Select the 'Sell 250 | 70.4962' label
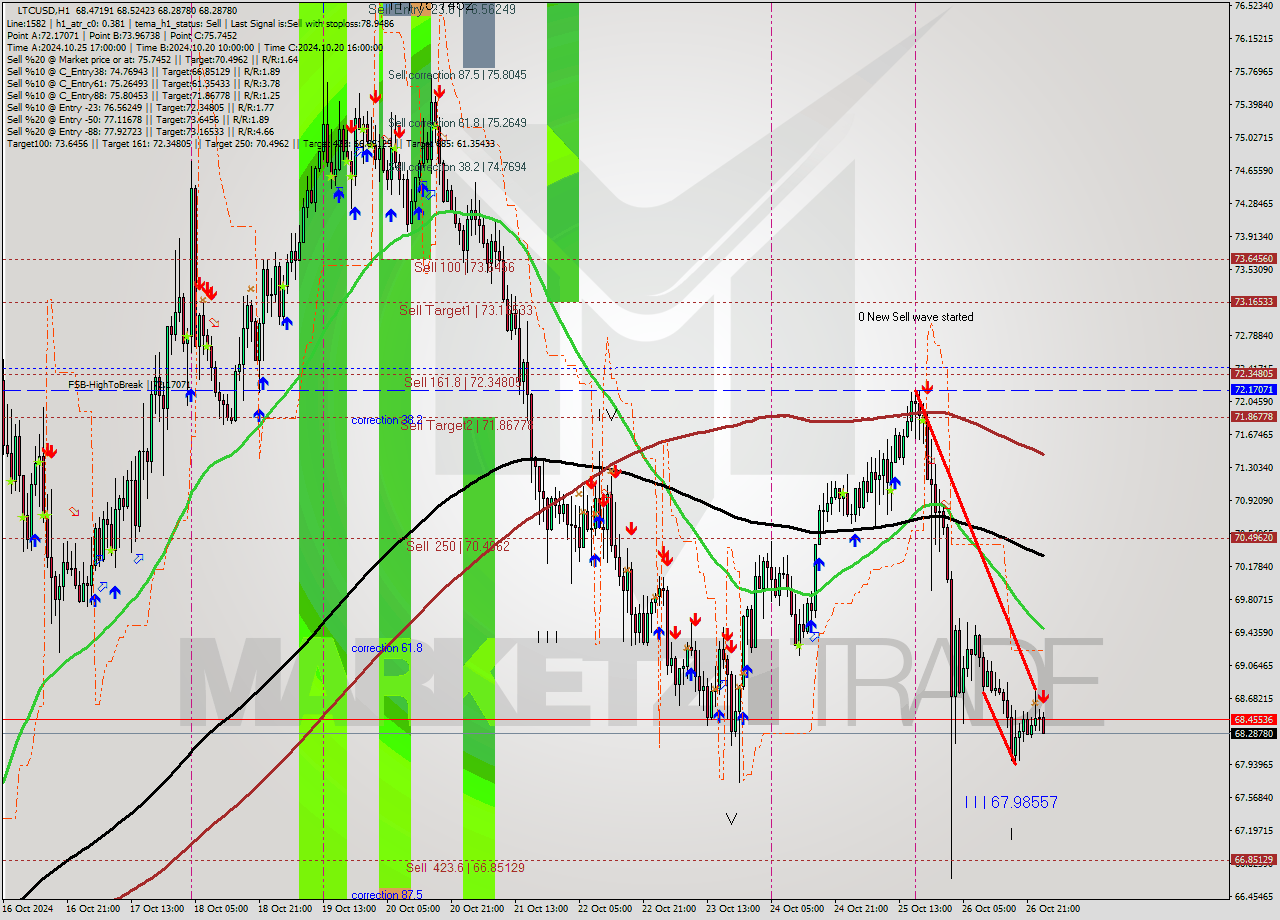The height and width of the screenshot is (920, 1280). 458,546
